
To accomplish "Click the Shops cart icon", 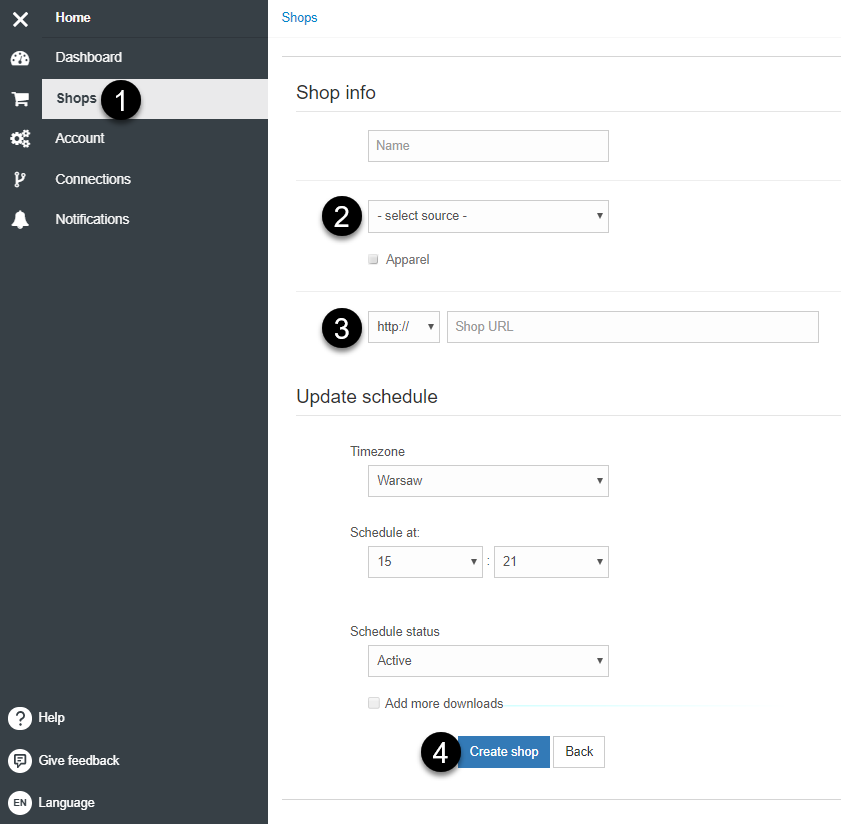I will tap(20, 99).
